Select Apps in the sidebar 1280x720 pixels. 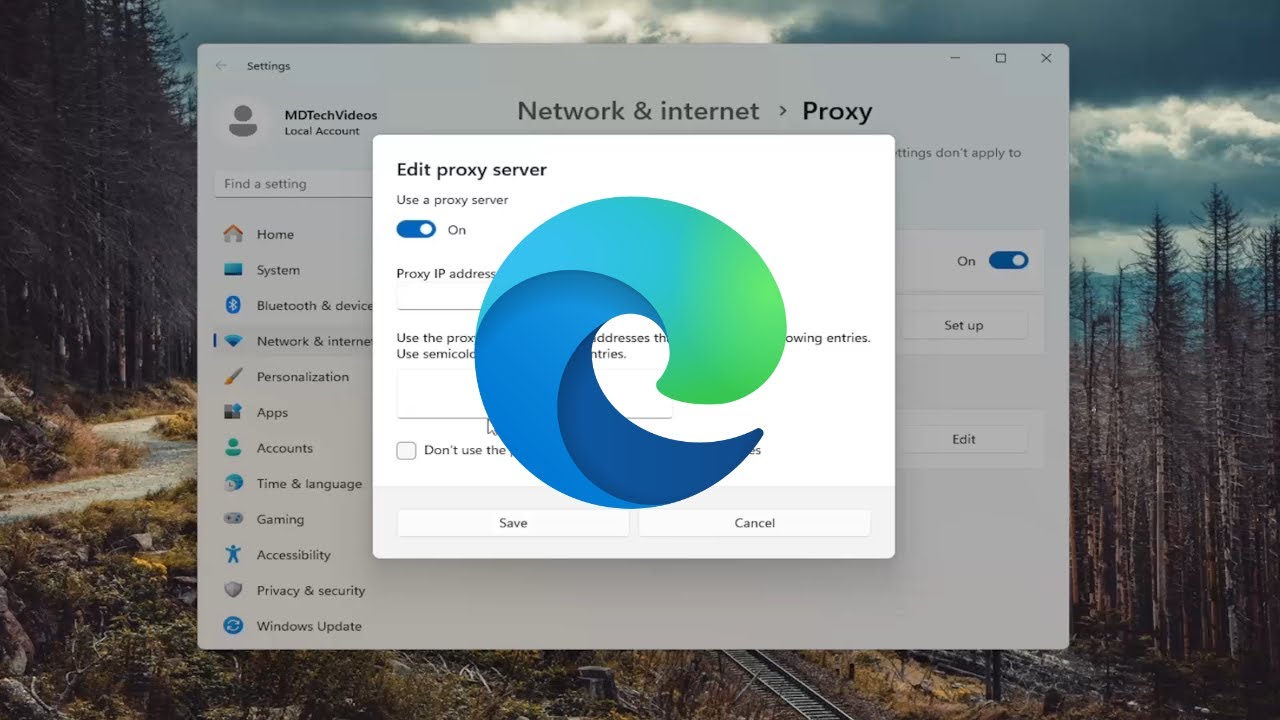pyautogui.click(x=272, y=412)
